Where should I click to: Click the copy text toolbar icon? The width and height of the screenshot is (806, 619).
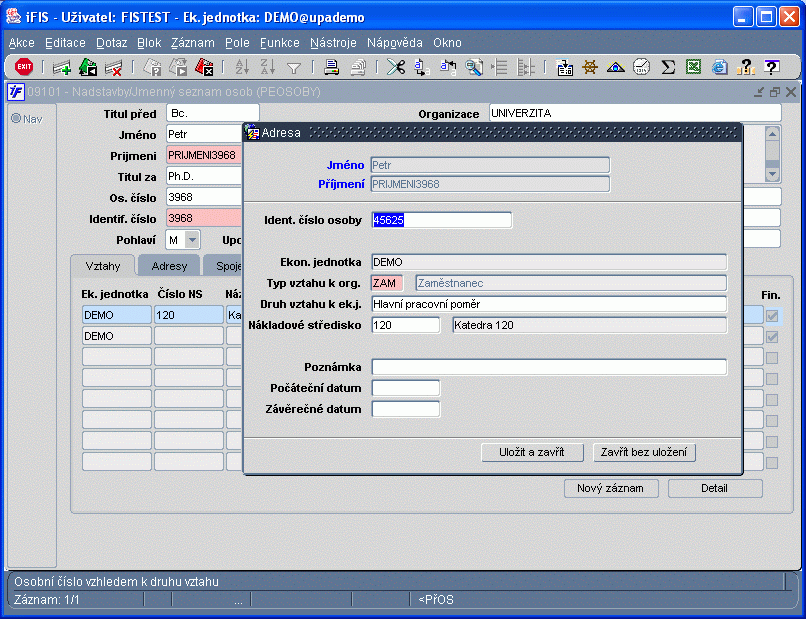422,67
